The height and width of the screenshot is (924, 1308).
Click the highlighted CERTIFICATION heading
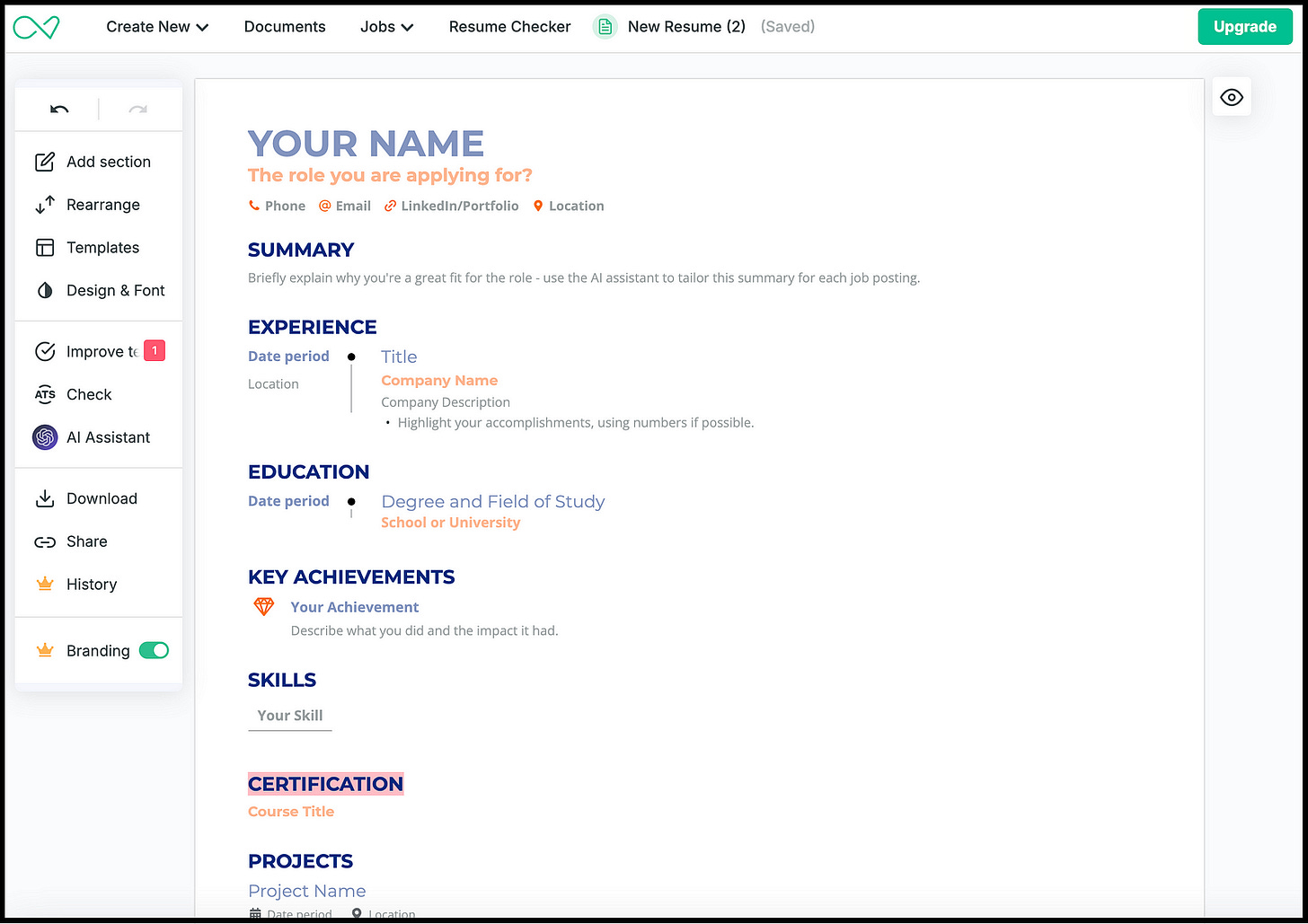tap(326, 784)
